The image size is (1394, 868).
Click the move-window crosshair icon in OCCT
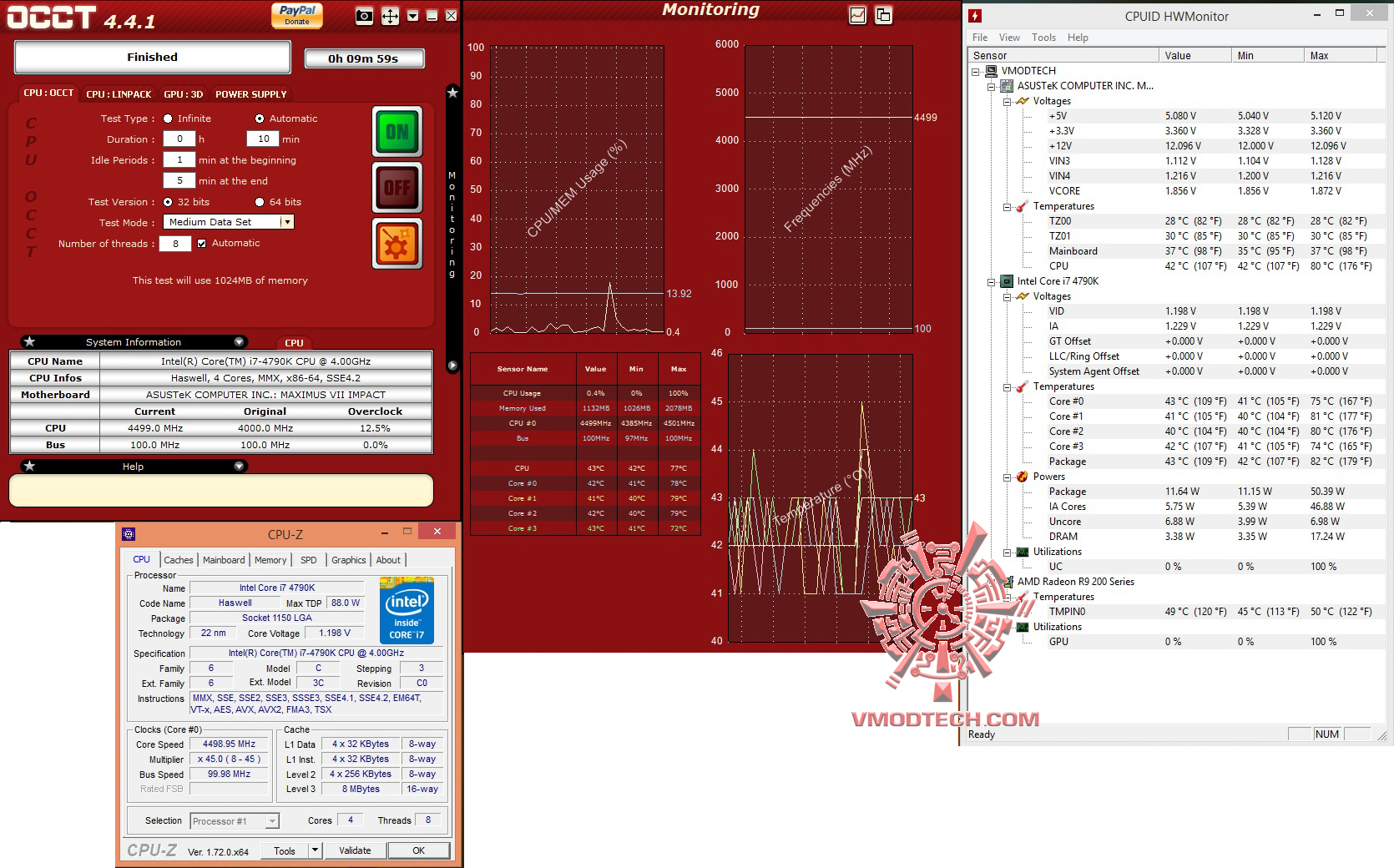coord(390,16)
